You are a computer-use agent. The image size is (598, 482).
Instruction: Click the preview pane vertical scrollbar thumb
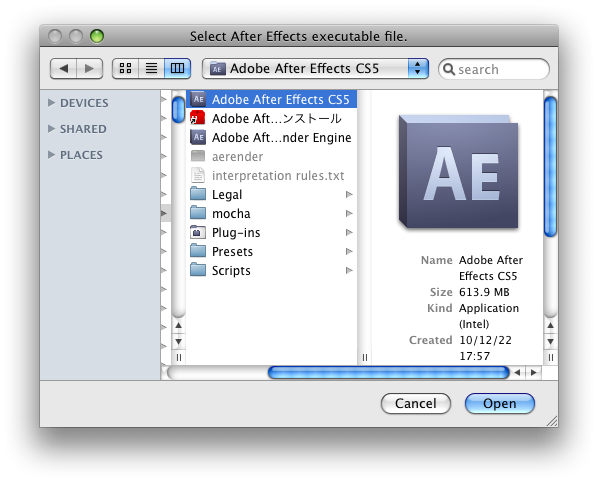click(550, 167)
